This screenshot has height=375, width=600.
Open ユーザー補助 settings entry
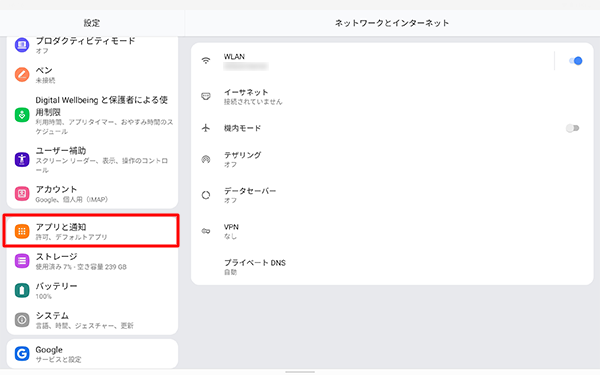[x=92, y=160]
